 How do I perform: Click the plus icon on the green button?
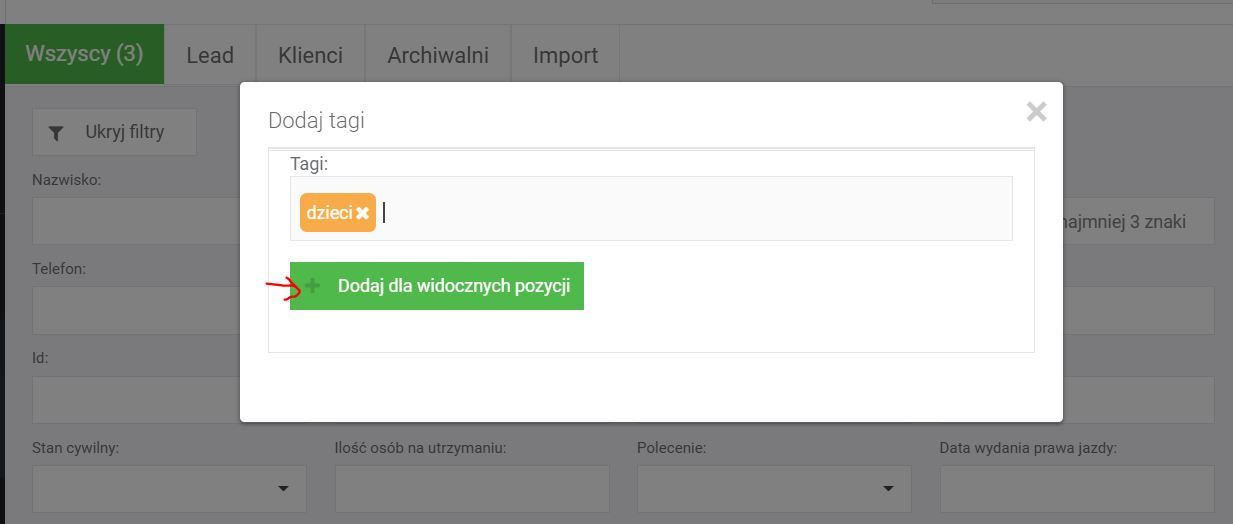tap(313, 286)
